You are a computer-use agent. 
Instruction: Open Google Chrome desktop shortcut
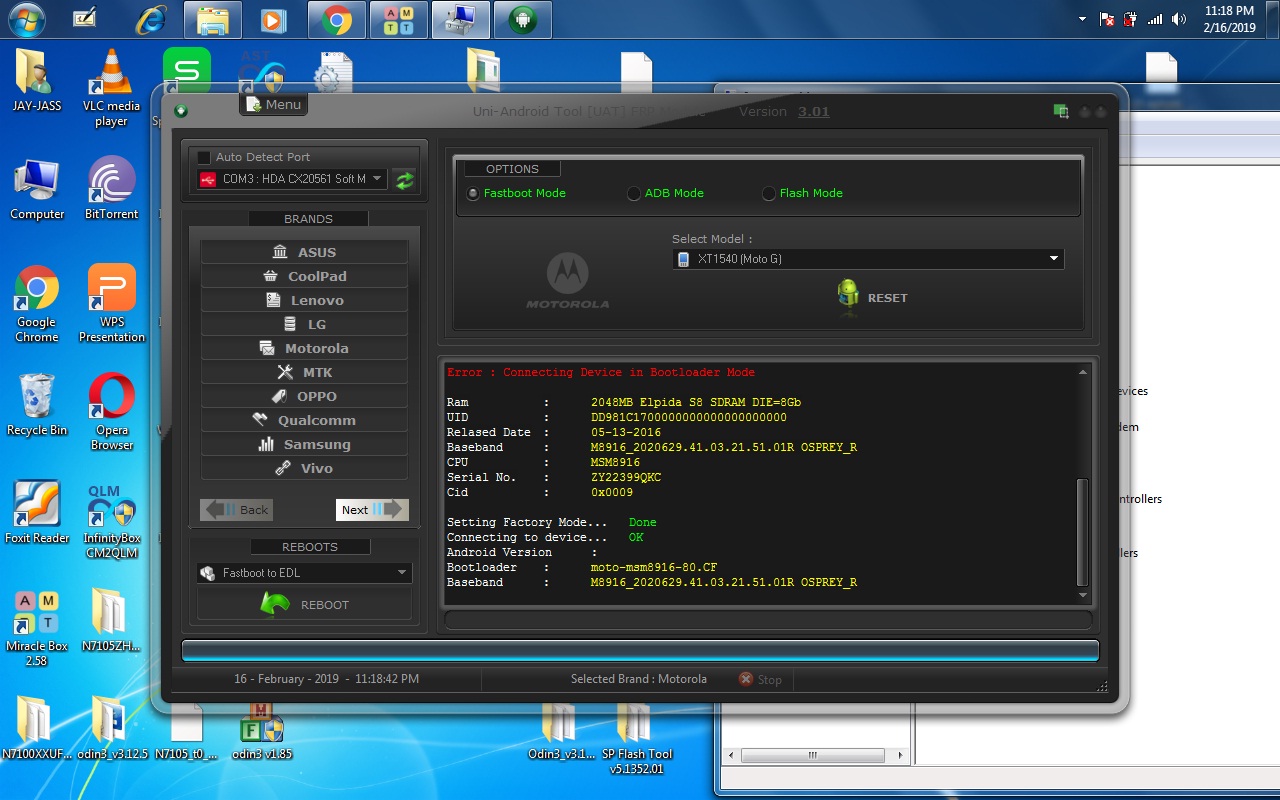coord(37,304)
